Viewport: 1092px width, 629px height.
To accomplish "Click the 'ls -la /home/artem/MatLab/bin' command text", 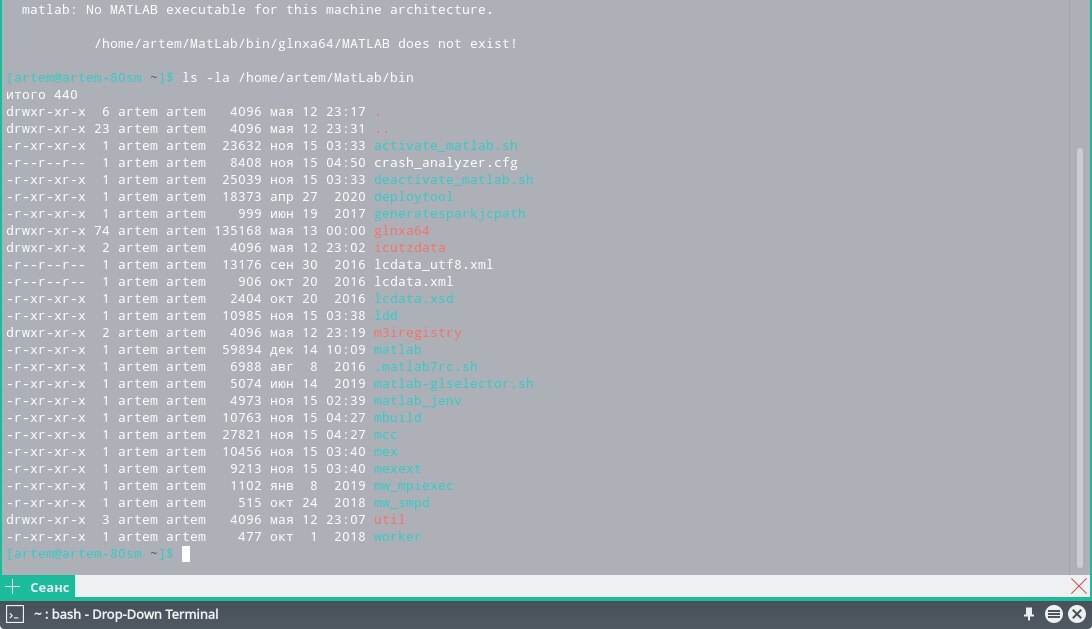I will click(x=298, y=77).
